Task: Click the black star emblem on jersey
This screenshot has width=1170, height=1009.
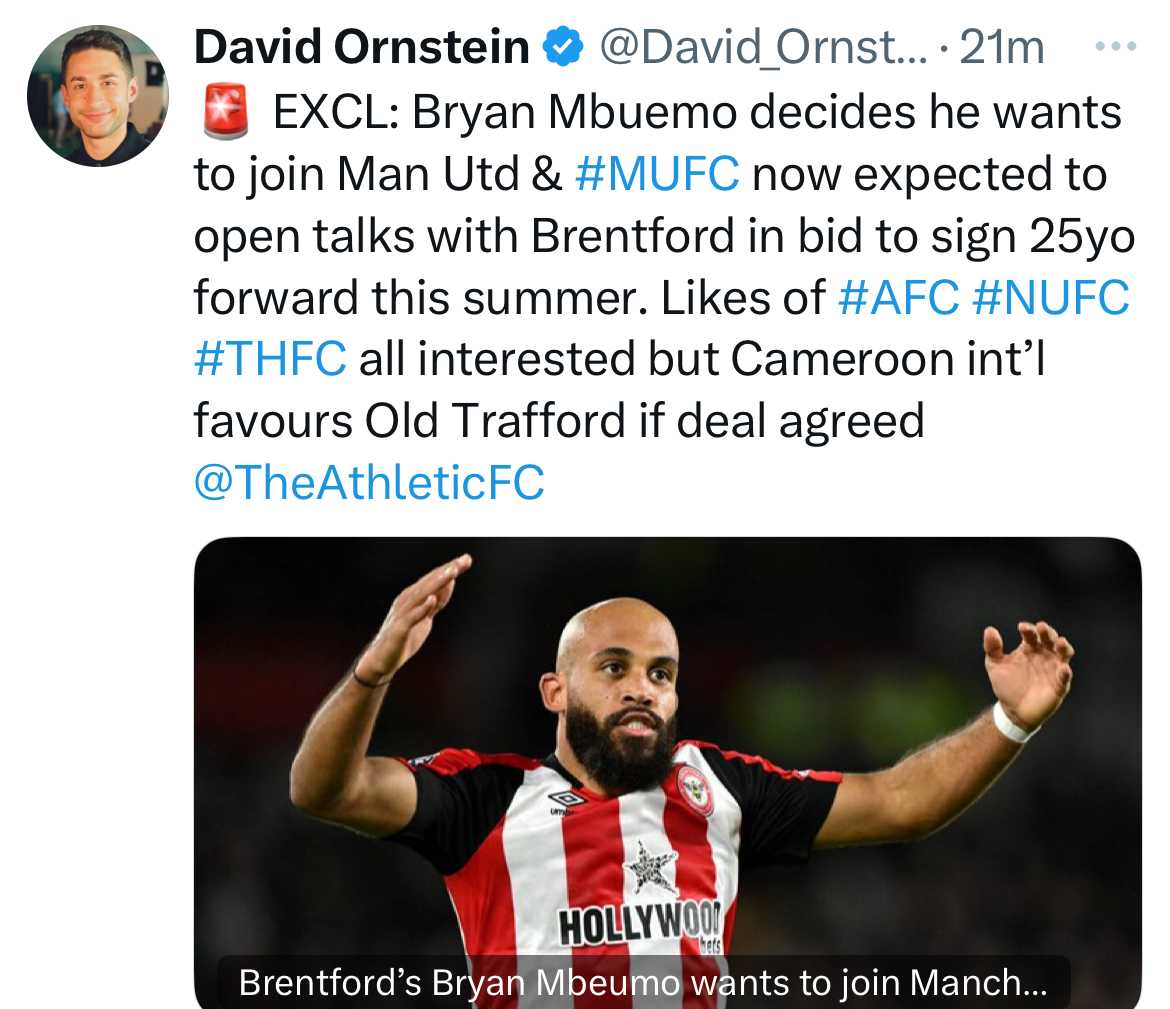Action: pyautogui.click(x=650, y=866)
